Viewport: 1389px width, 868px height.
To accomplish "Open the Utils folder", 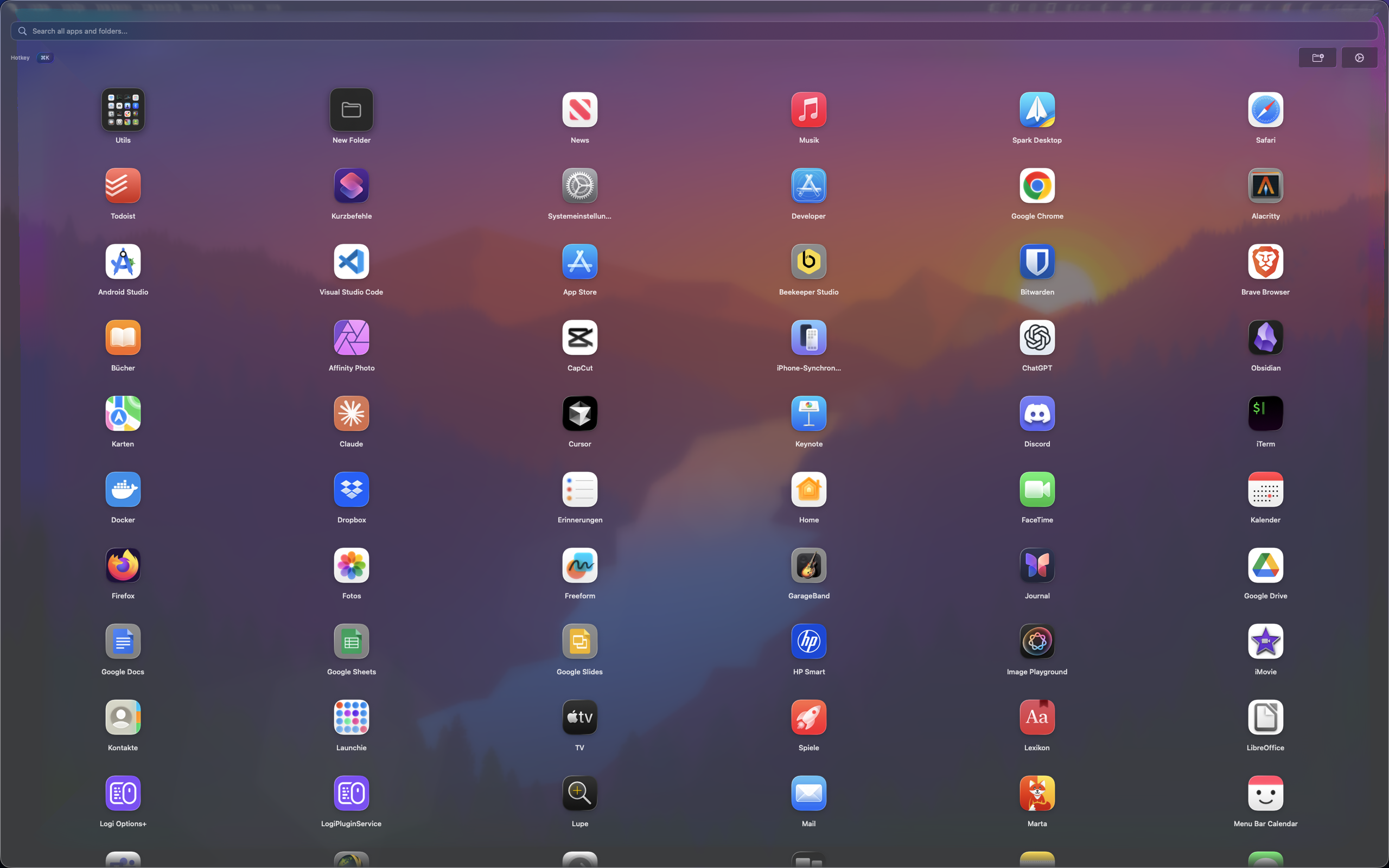I will (123, 110).
